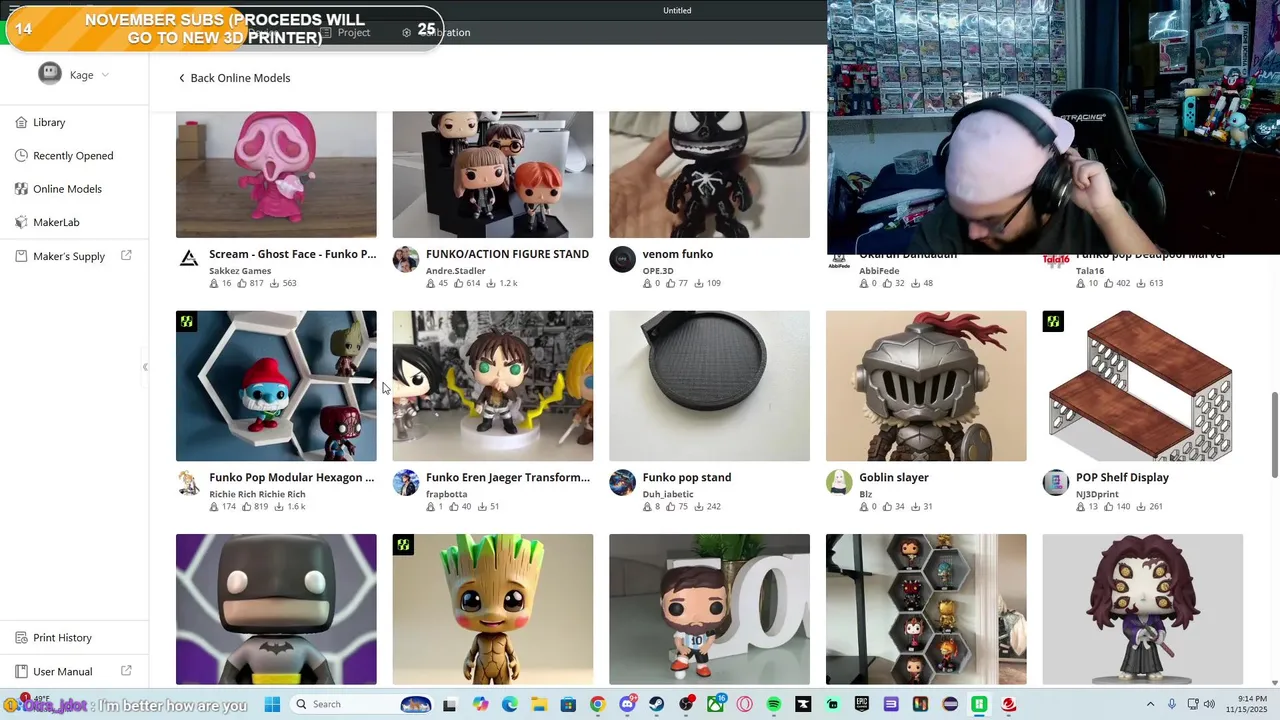
Task: Open the bearded soccer player funko thumbnail
Action: point(709,609)
